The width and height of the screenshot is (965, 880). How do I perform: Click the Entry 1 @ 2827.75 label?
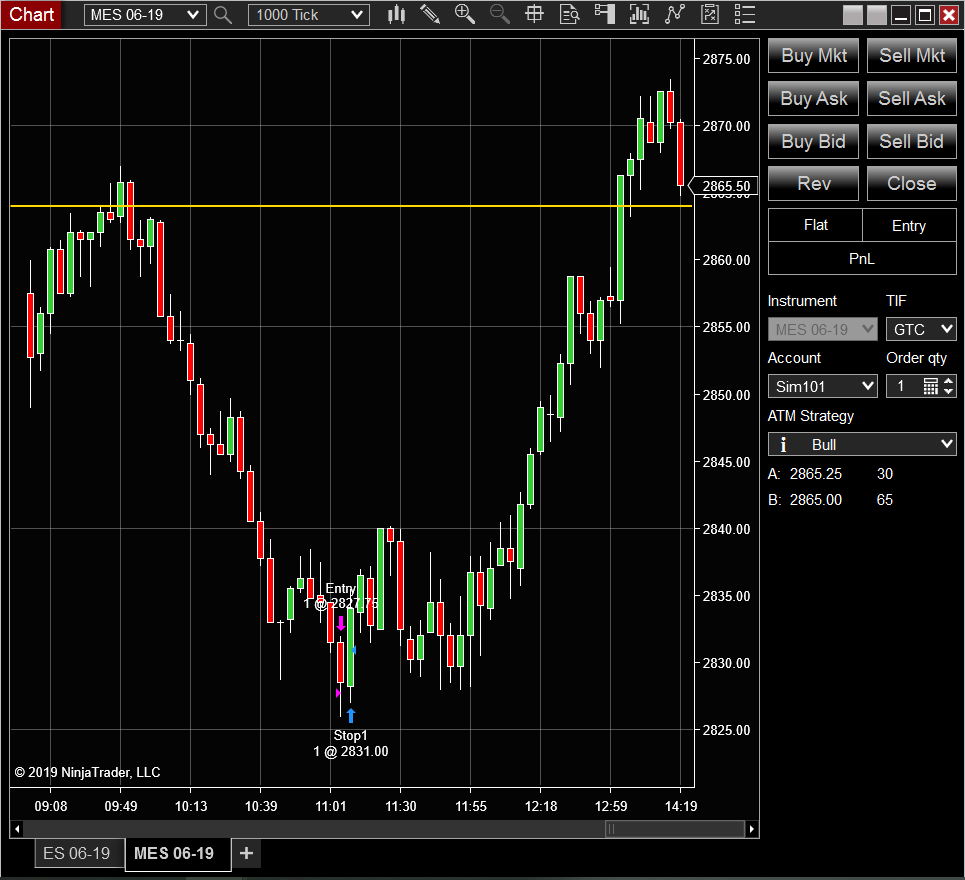340,596
